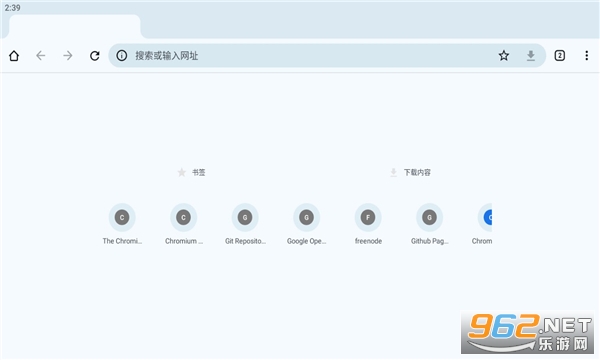Viewport: 600px width, 360px height.
Task: Tap the status bar clock 2:39
Action: pos(13,8)
